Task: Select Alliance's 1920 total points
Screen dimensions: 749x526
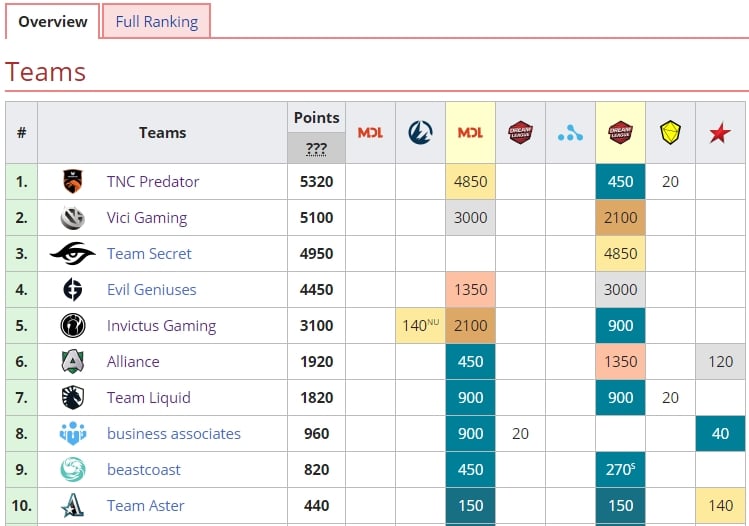Action: coord(316,362)
